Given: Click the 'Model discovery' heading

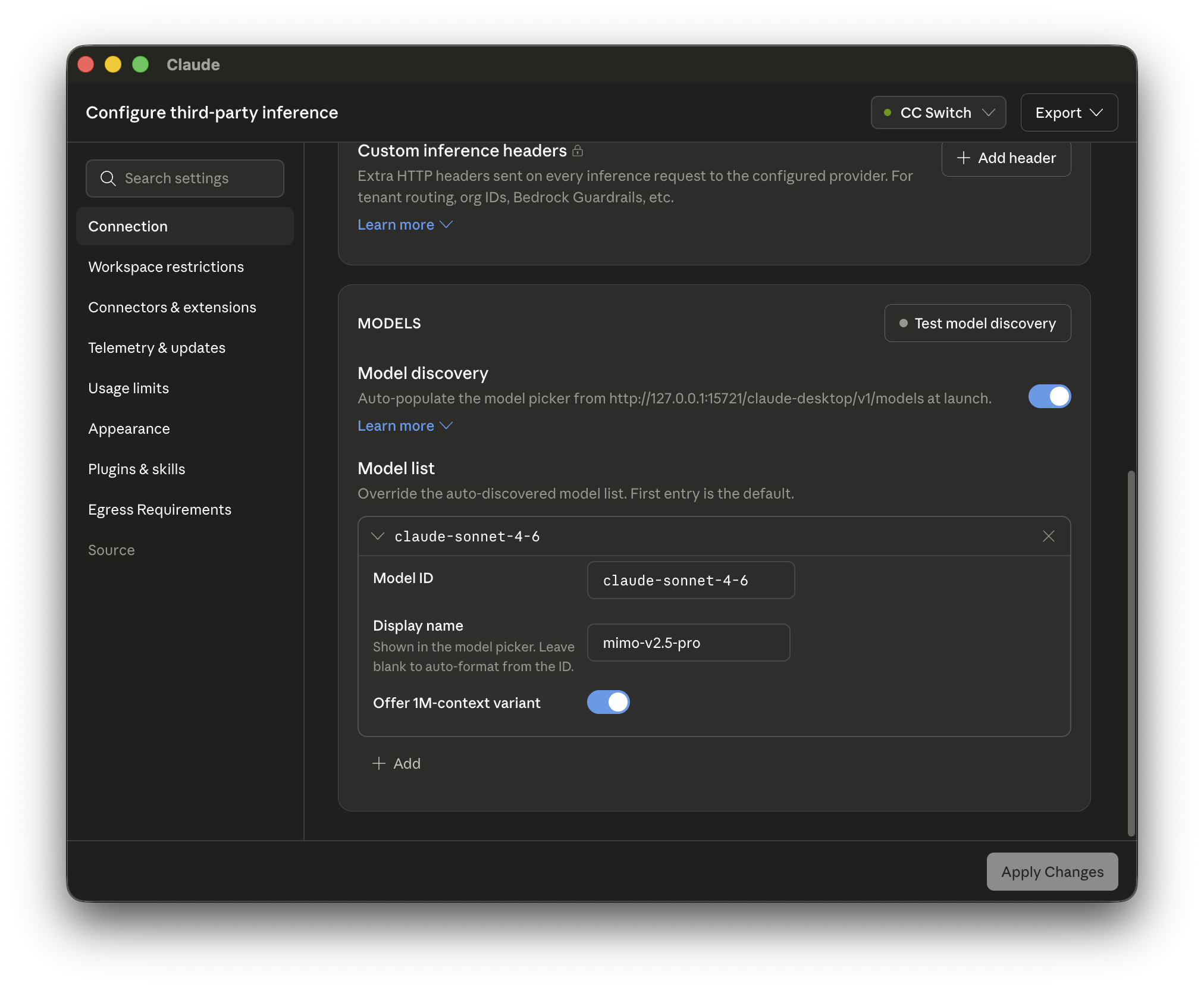Looking at the screenshot, I should [x=423, y=373].
